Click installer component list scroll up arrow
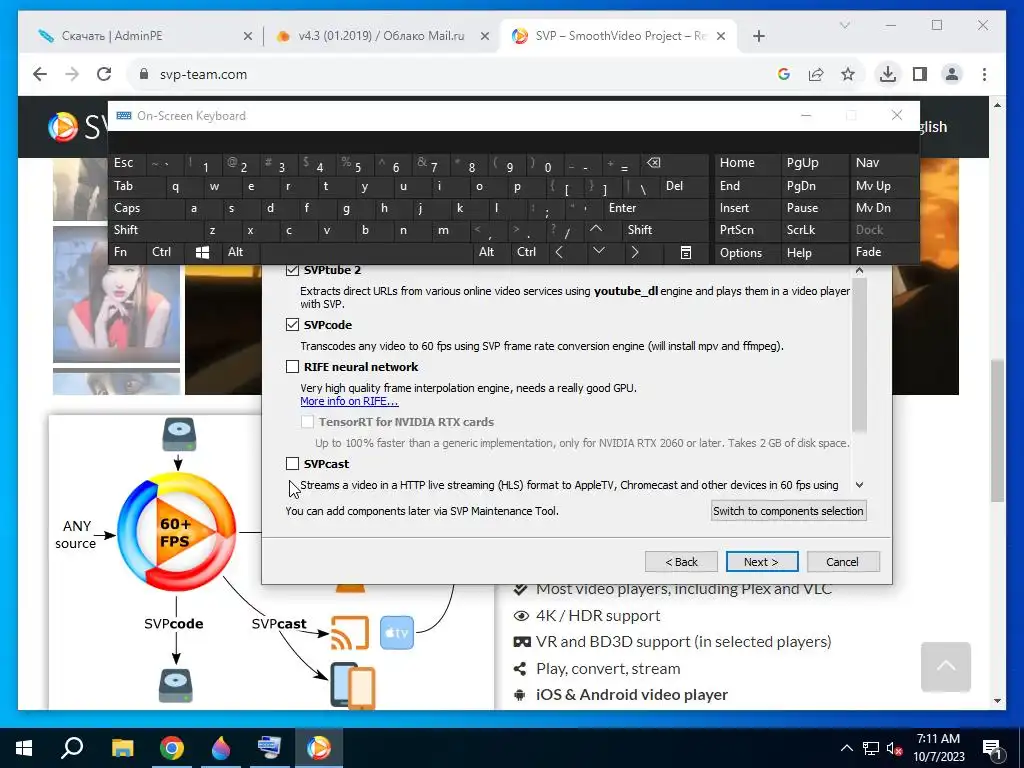Image resolution: width=1024 pixels, height=768 pixels. (859, 270)
